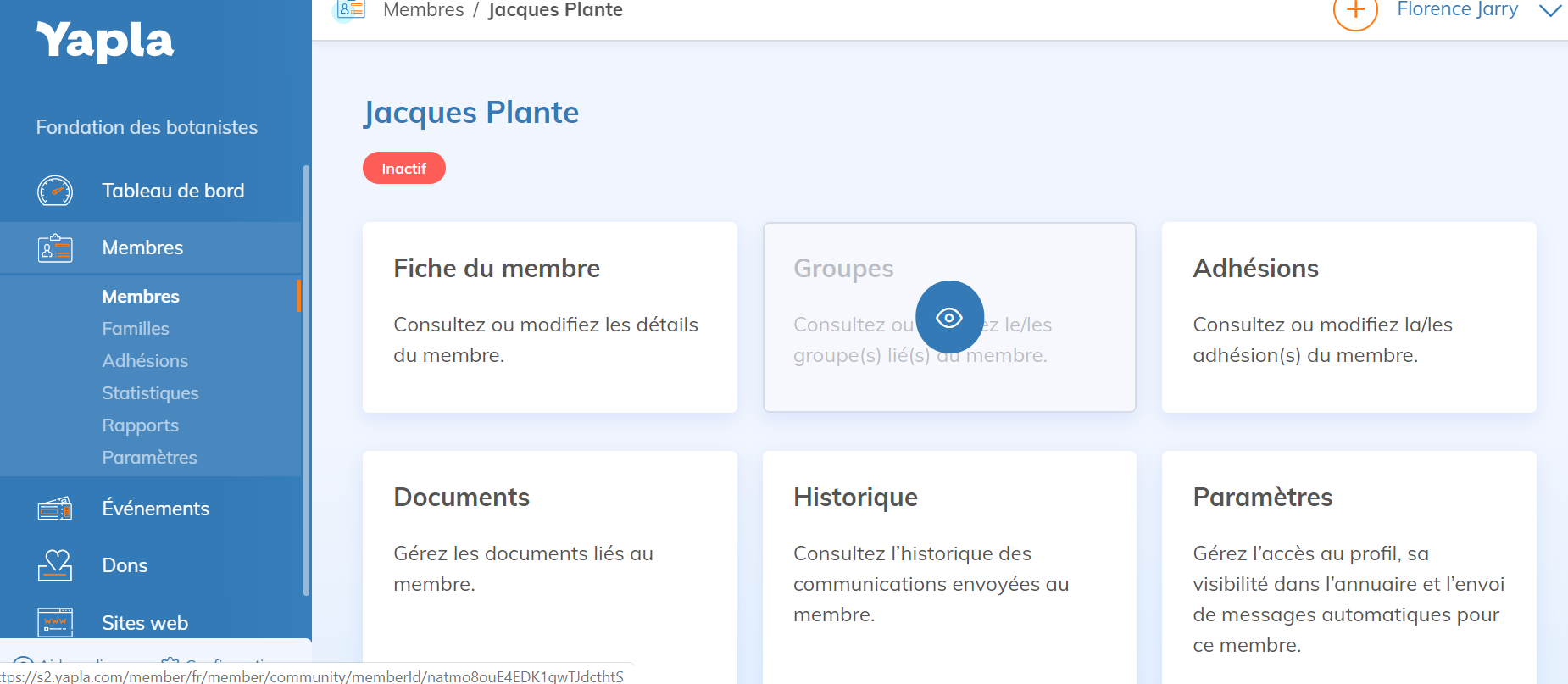This screenshot has width=1568, height=684.
Task: Open Florence Jarry account name menu
Action: coord(1457,10)
